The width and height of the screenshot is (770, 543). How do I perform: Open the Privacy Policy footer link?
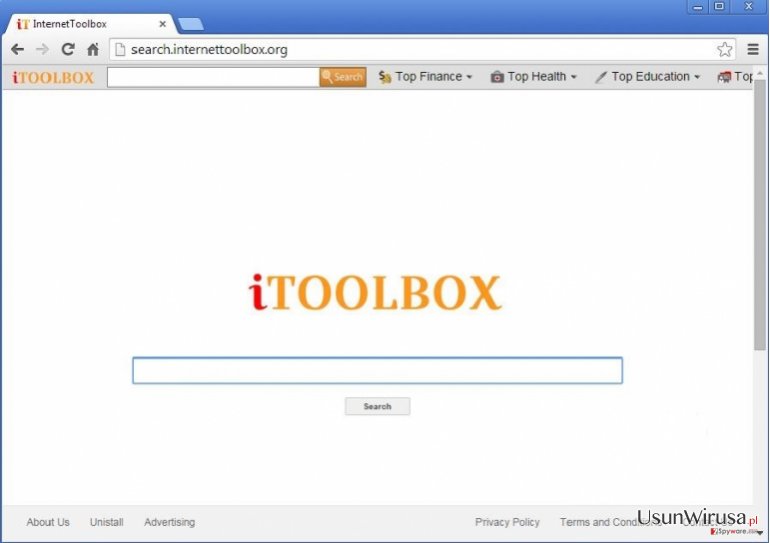(x=507, y=522)
